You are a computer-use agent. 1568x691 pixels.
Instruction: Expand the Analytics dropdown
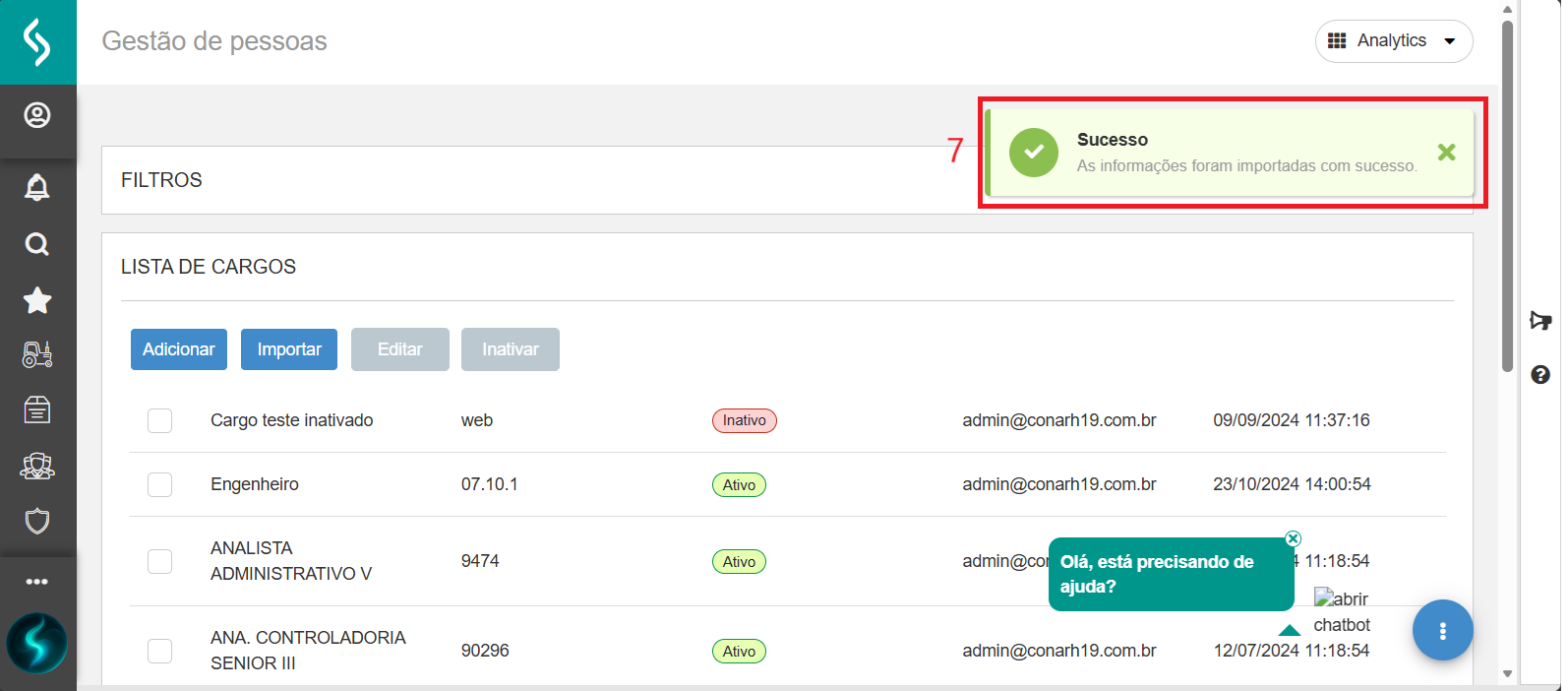[1393, 41]
